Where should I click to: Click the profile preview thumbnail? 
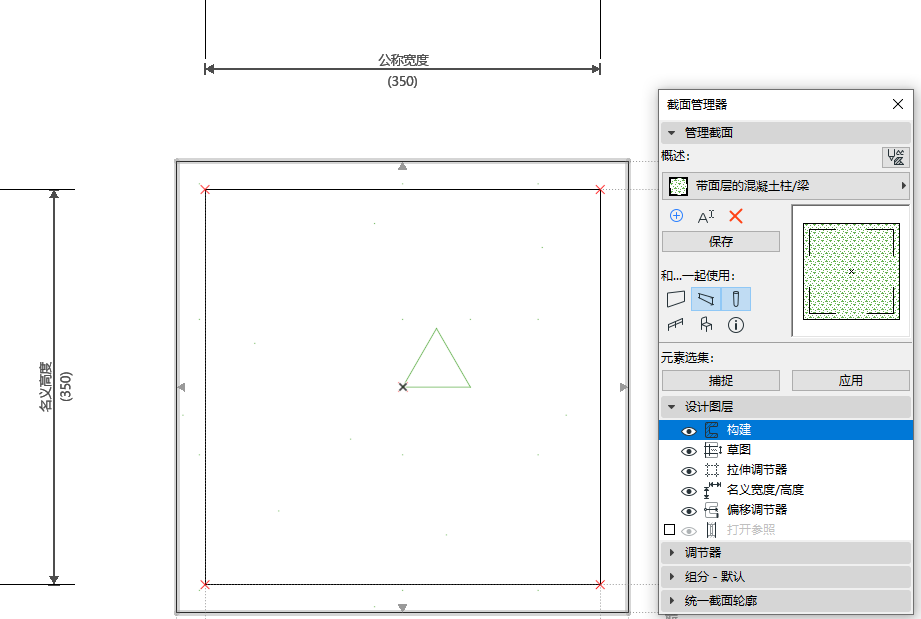coord(851,271)
